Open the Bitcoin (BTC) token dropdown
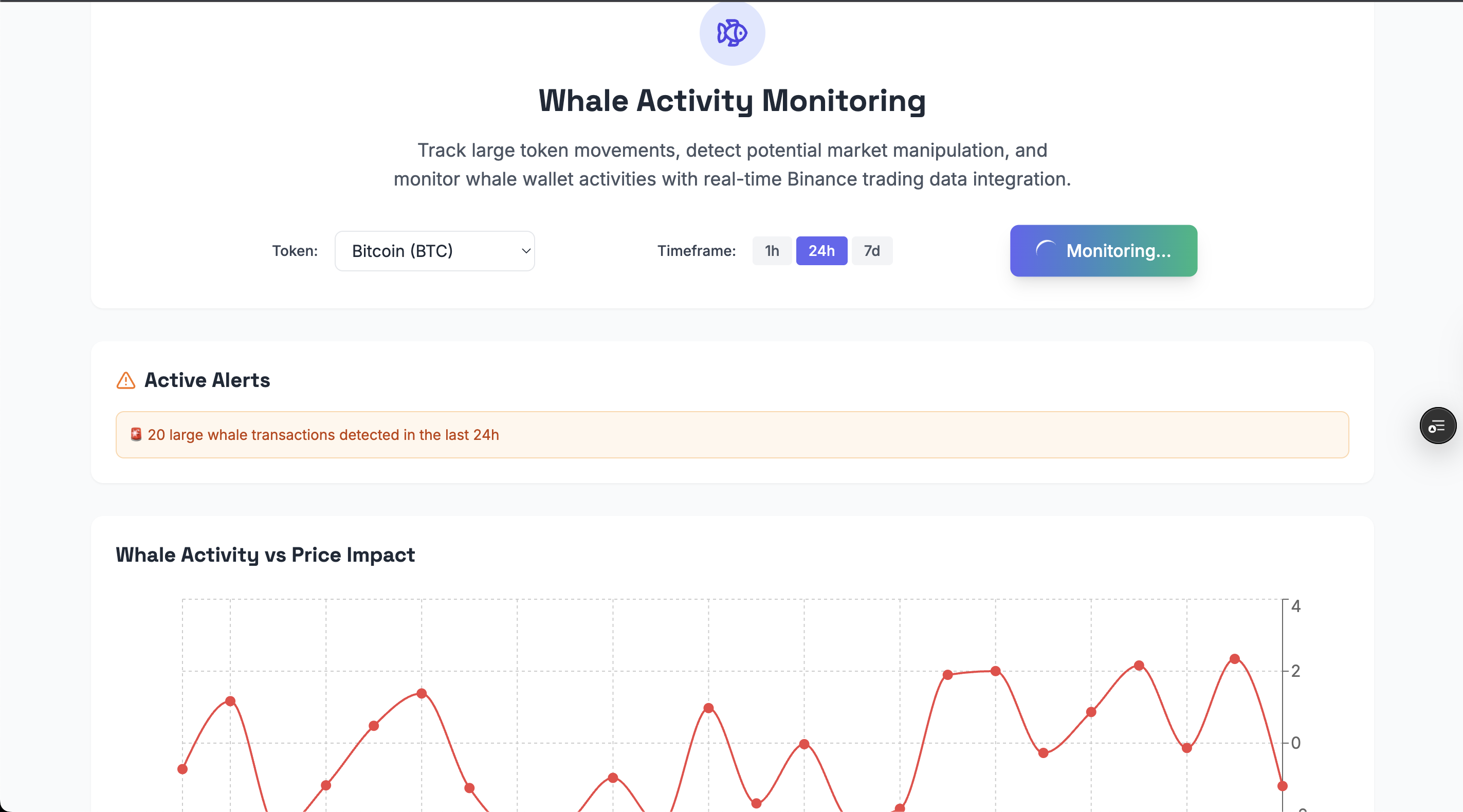Screen dimensions: 1463x812 click(x=434, y=250)
